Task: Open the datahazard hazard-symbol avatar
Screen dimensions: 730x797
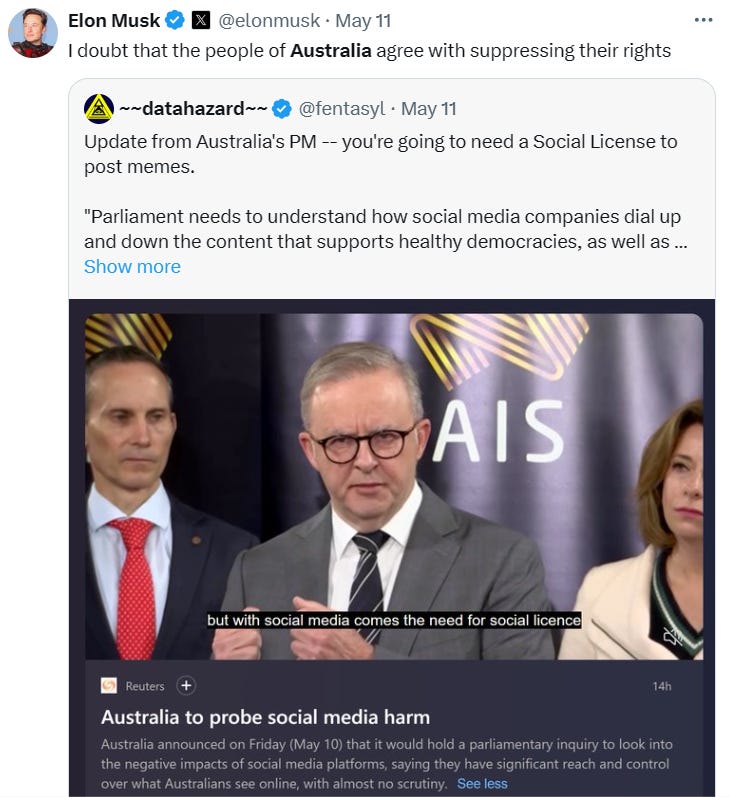Action: pos(99,109)
